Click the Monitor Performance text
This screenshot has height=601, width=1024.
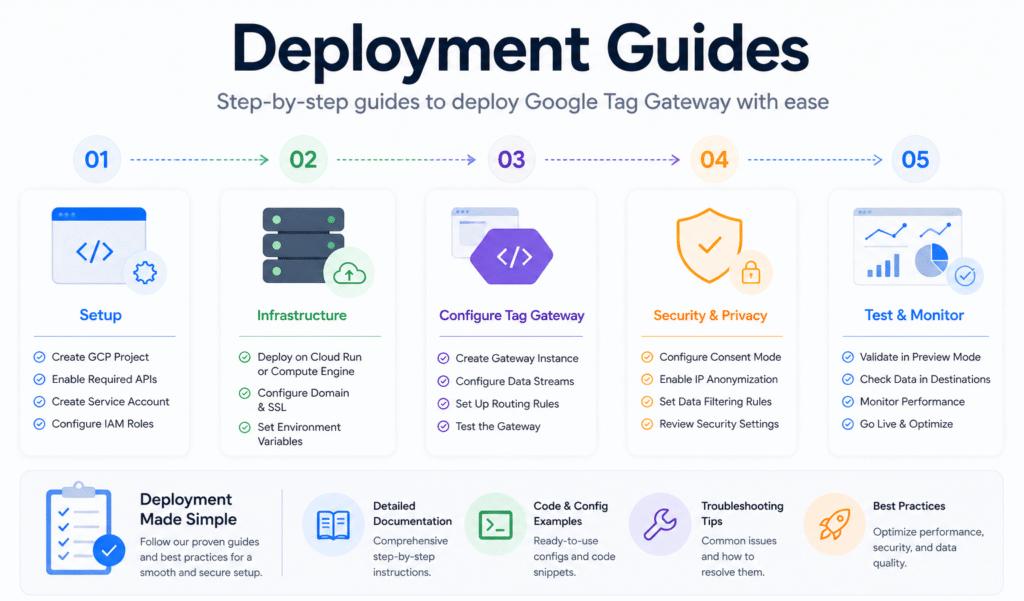click(912, 402)
